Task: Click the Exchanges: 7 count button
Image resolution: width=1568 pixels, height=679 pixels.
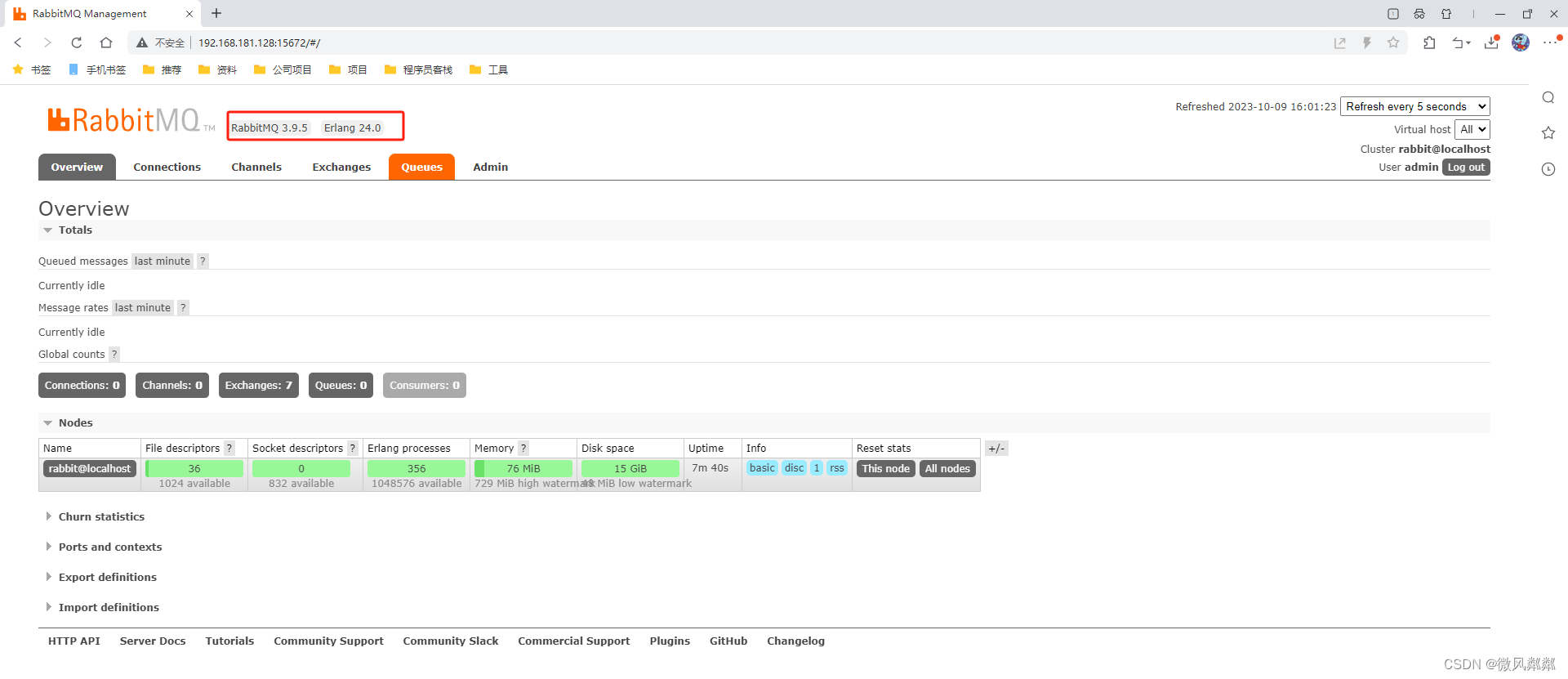Action: pos(258,386)
